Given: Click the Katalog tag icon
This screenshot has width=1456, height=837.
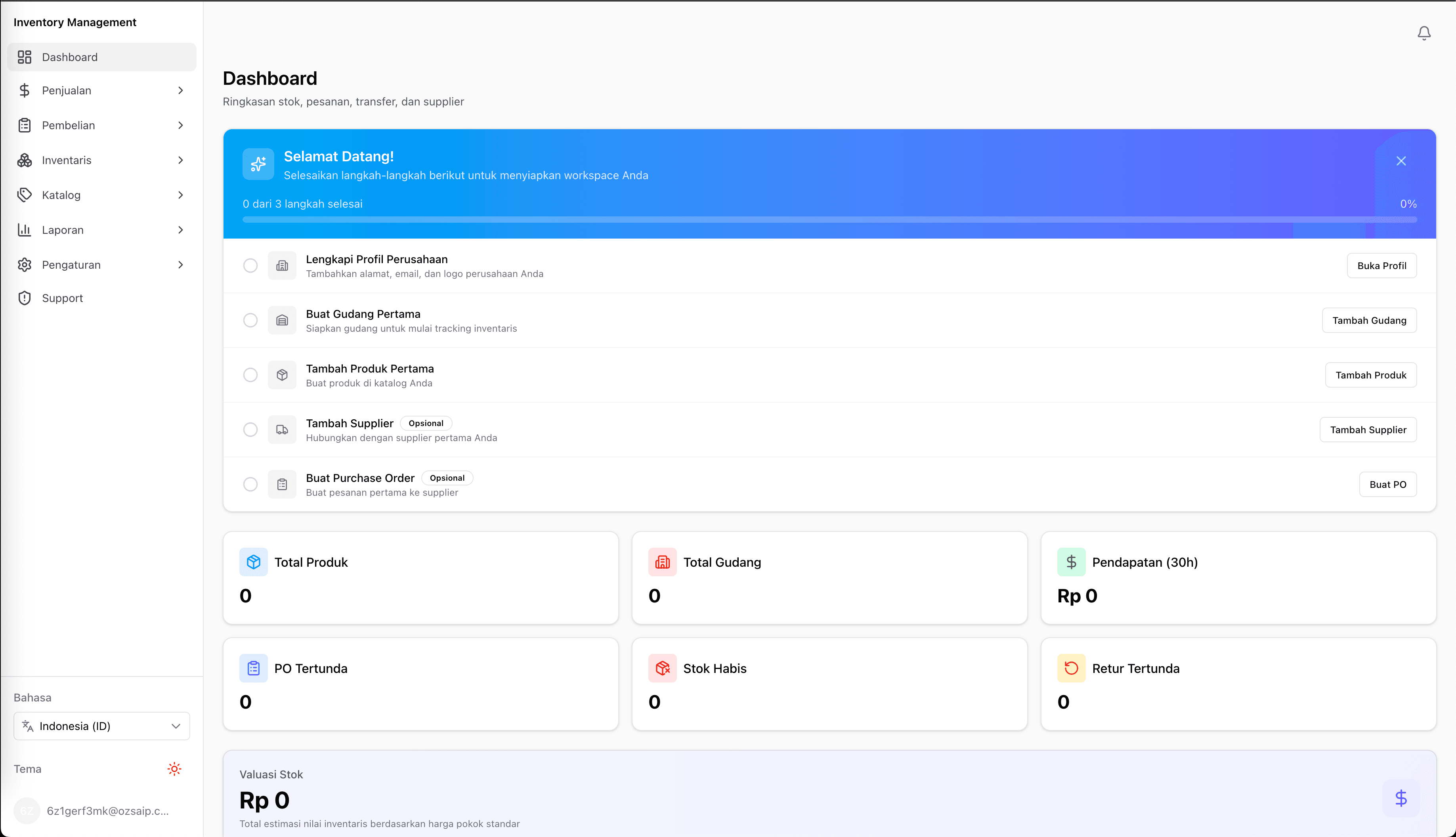Looking at the screenshot, I should 24,195.
